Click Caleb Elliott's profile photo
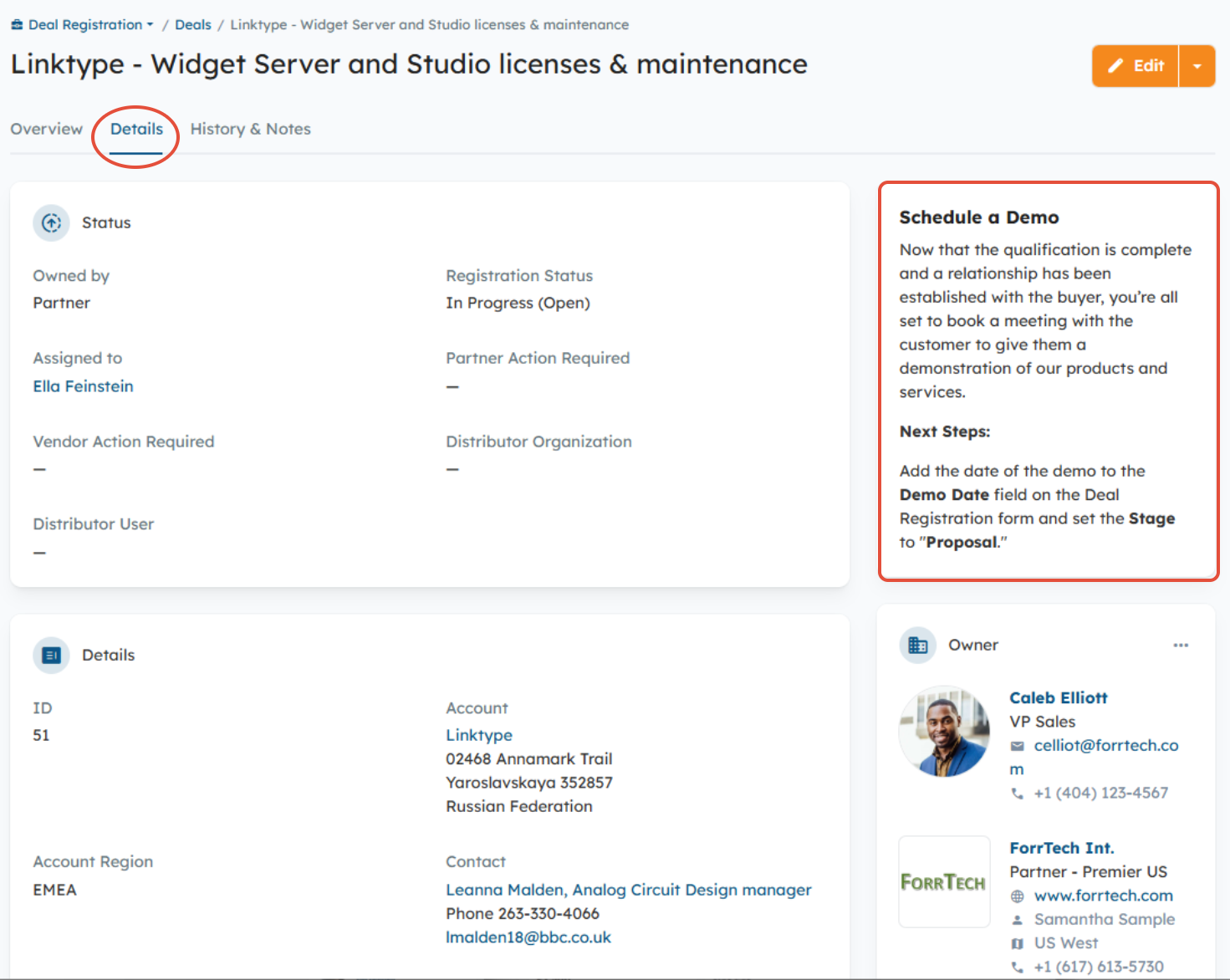The image size is (1230, 980). (x=945, y=732)
